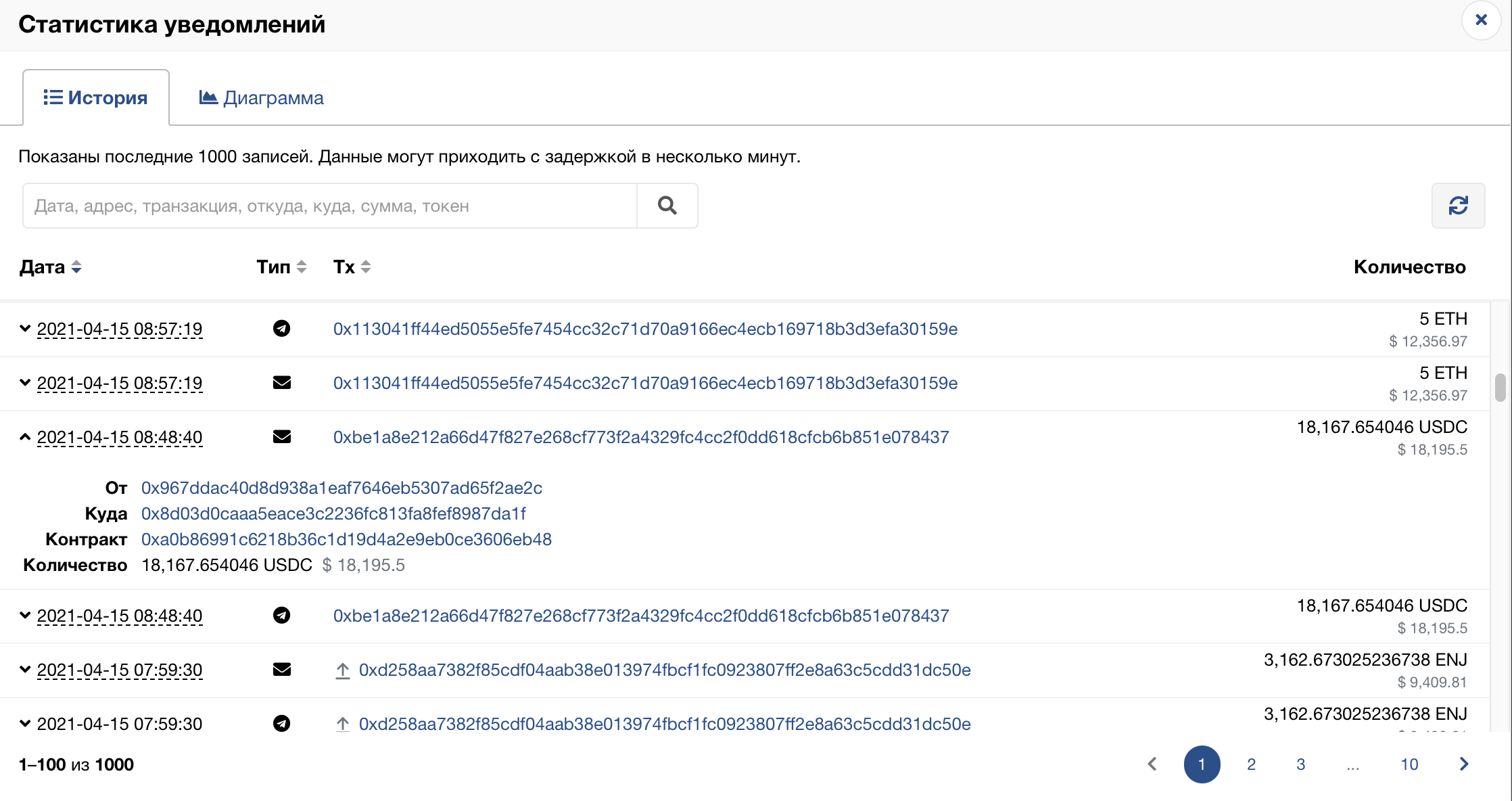1512x801 pixels.
Task: Select the История tab
Action: [95, 98]
